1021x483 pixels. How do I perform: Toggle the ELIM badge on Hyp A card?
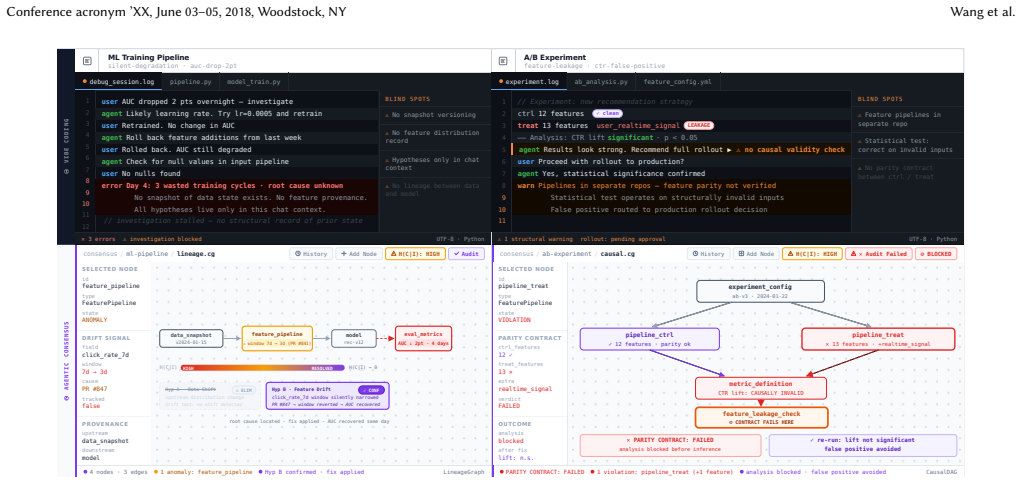pos(244,389)
